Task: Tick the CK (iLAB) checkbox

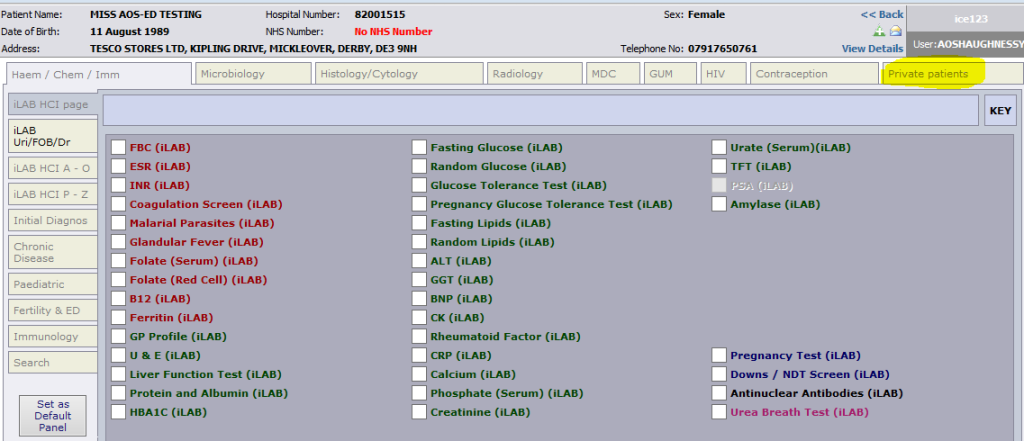Action: (x=419, y=318)
